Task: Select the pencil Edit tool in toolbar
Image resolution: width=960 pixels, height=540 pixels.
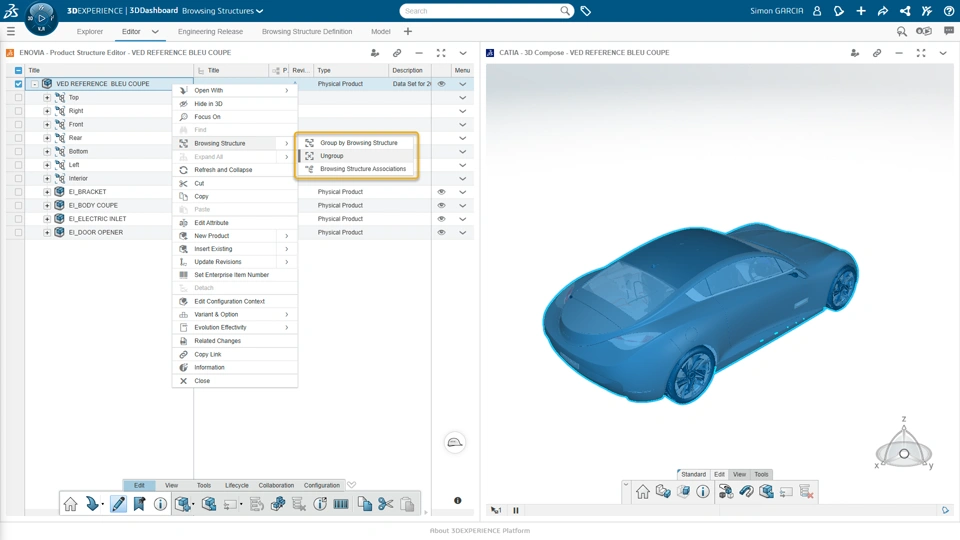Action: pyautogui.click(x=118, y=505)
